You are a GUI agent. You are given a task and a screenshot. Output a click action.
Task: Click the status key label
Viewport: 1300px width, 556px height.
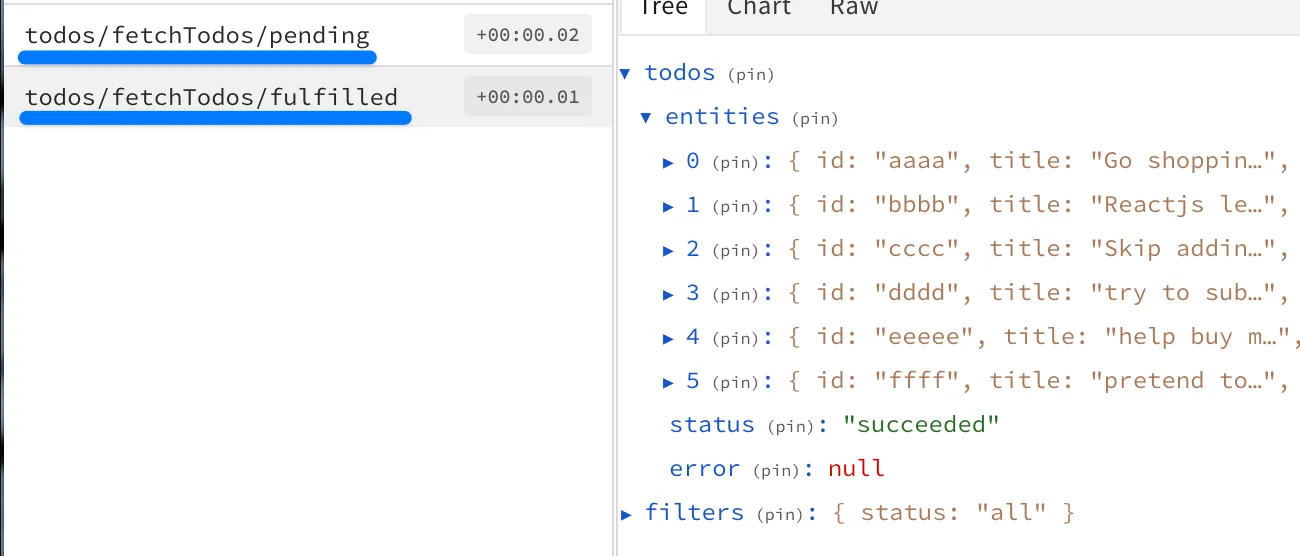(x=712, y=425)
